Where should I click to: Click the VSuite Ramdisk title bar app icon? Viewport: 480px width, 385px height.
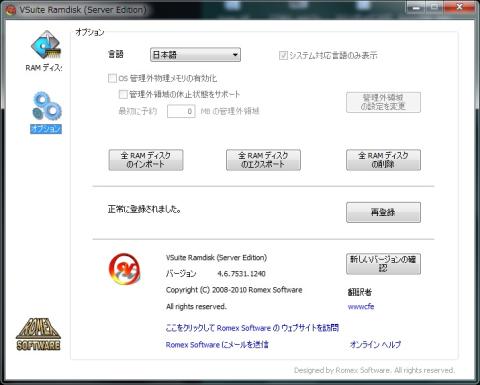tap(10, 9)
